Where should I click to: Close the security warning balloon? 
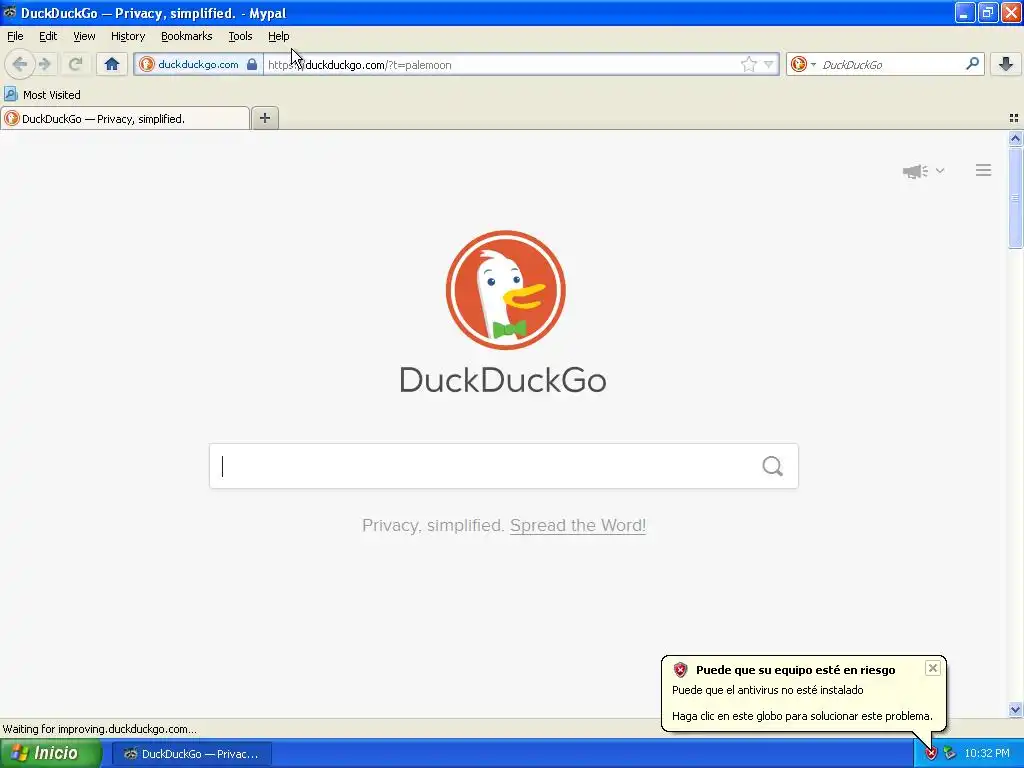(933, 667)
